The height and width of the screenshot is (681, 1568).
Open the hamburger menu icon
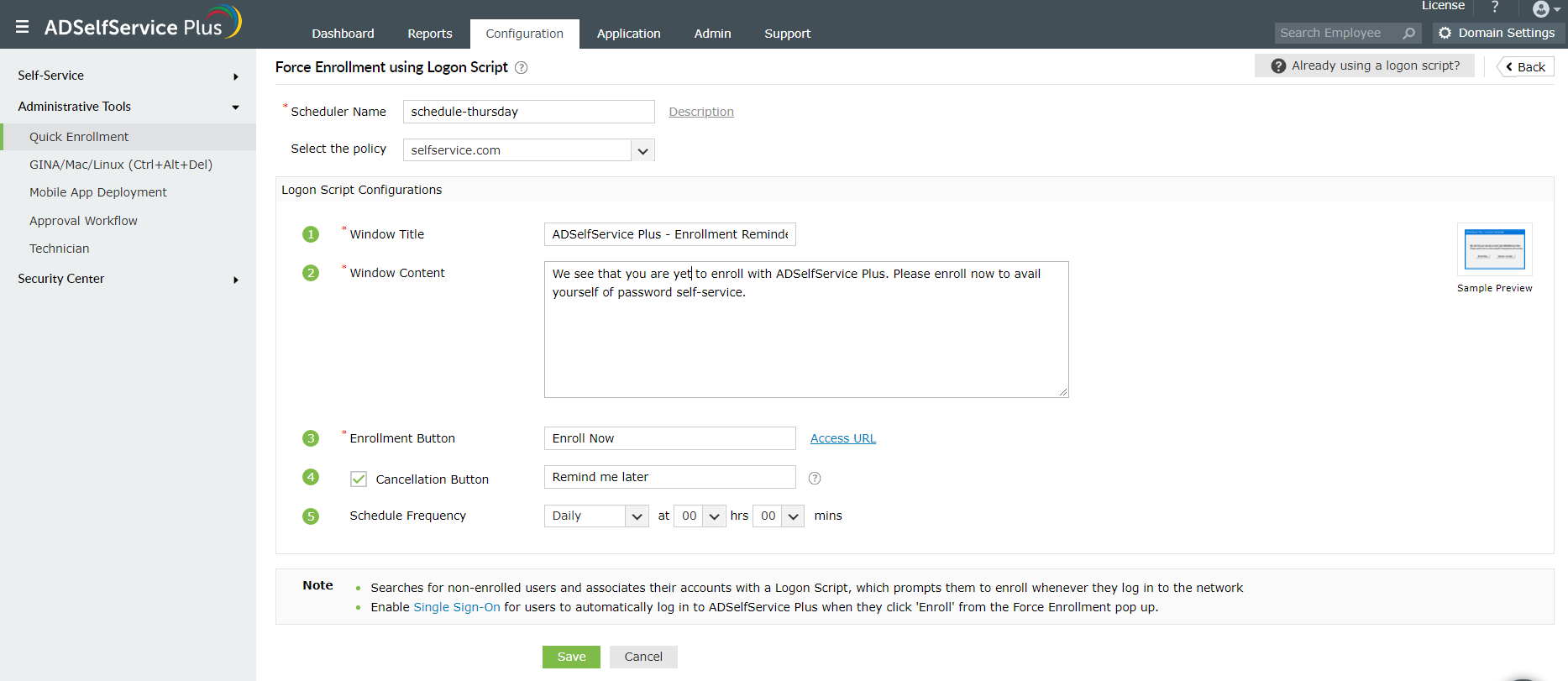point(23,27)
